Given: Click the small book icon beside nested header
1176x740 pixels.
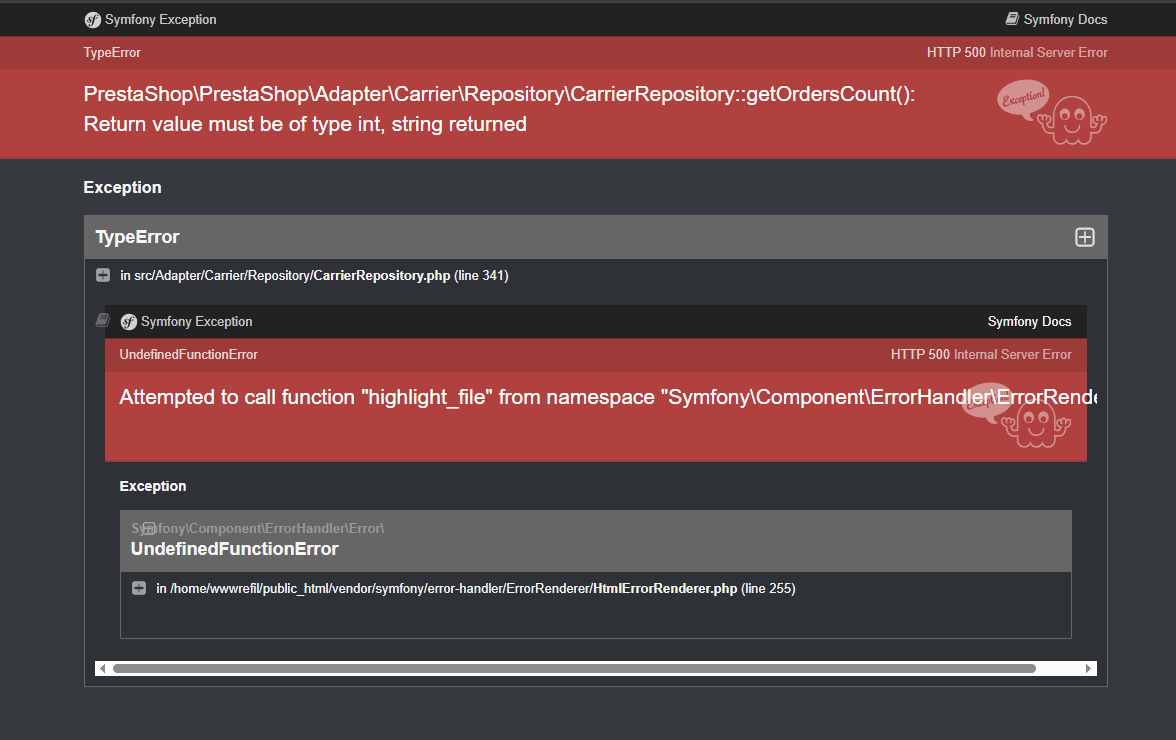Looking at the screenshot, I should [103, 320].
